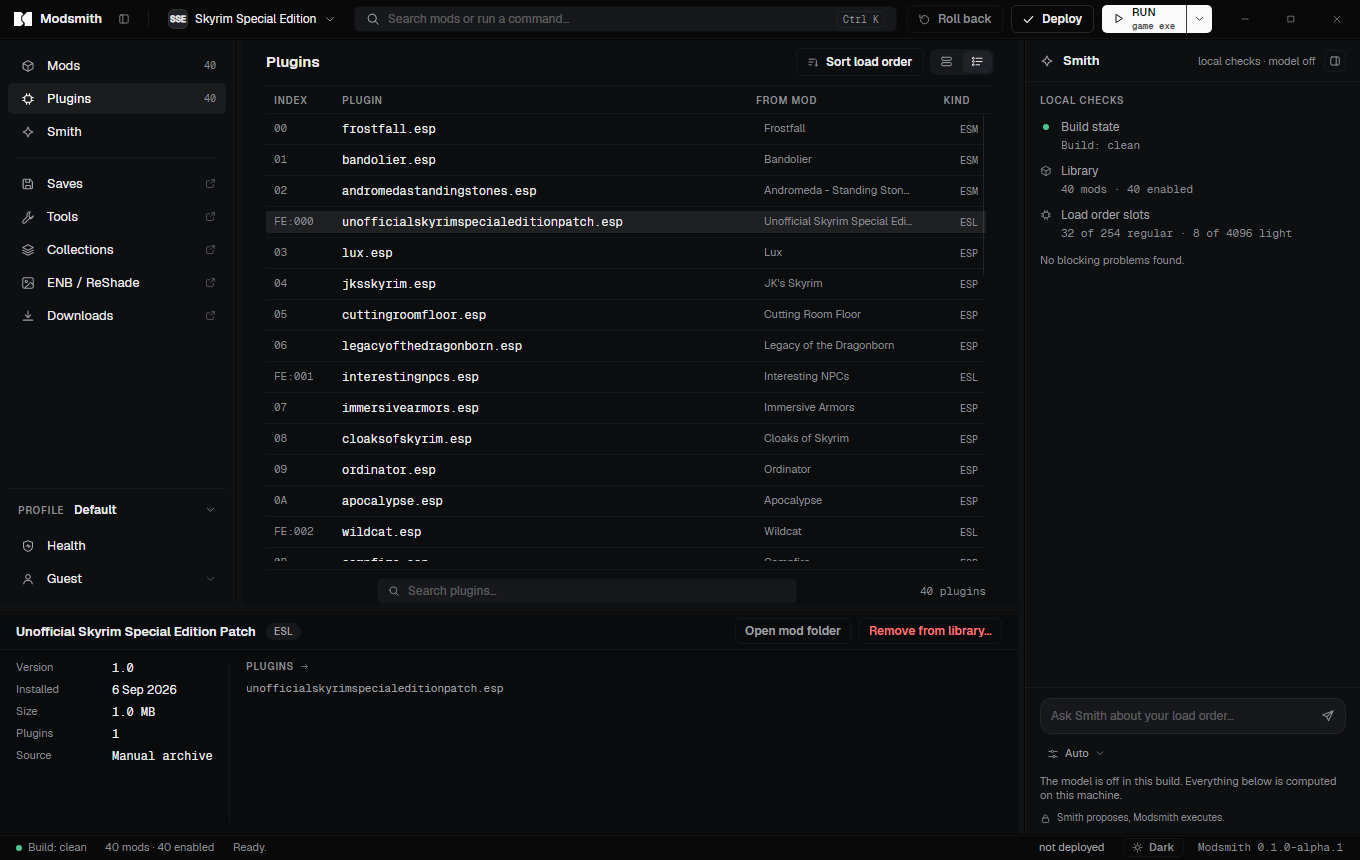Viewport: 1360px width, 860px height.
Task: Open Downloads in the sidebar
Action: pyautogui.click(x=117, y=316)
